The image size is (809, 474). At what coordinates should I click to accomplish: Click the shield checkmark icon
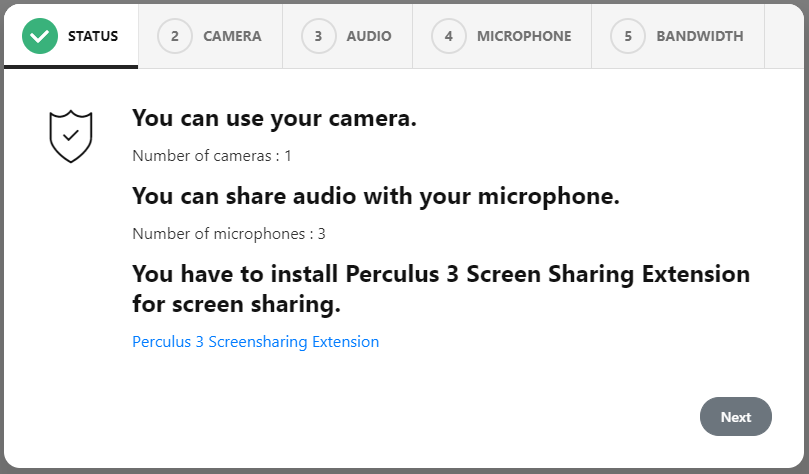pos(71,136)
